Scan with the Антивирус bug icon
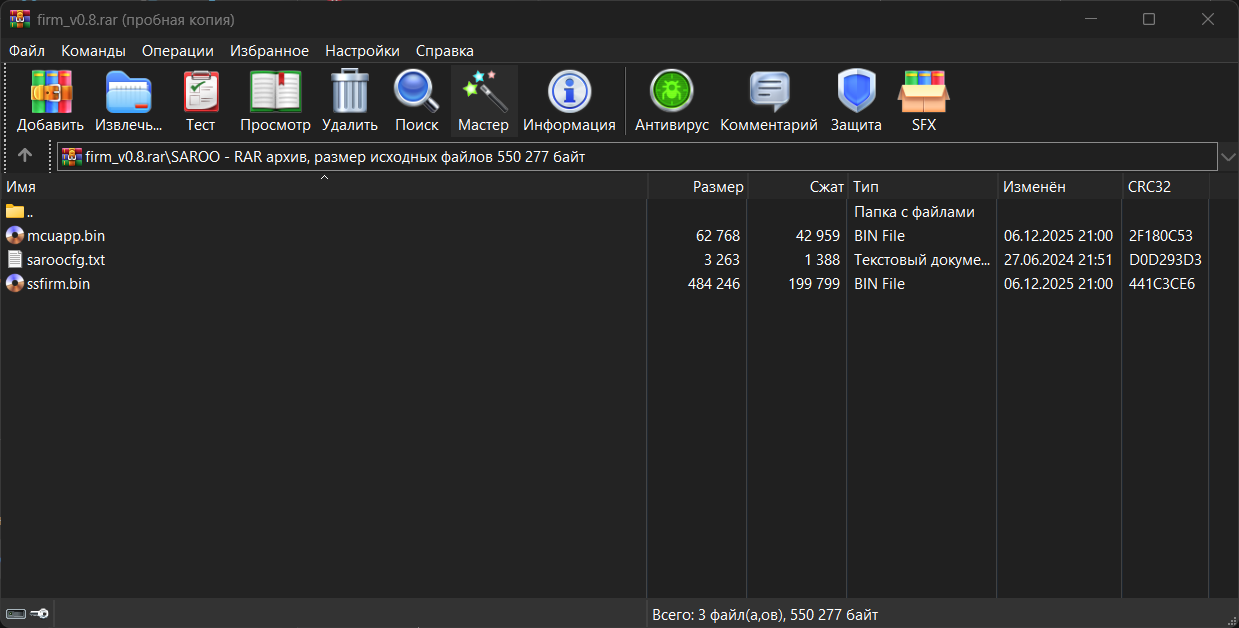1239x628 pixels. [671, 93]
